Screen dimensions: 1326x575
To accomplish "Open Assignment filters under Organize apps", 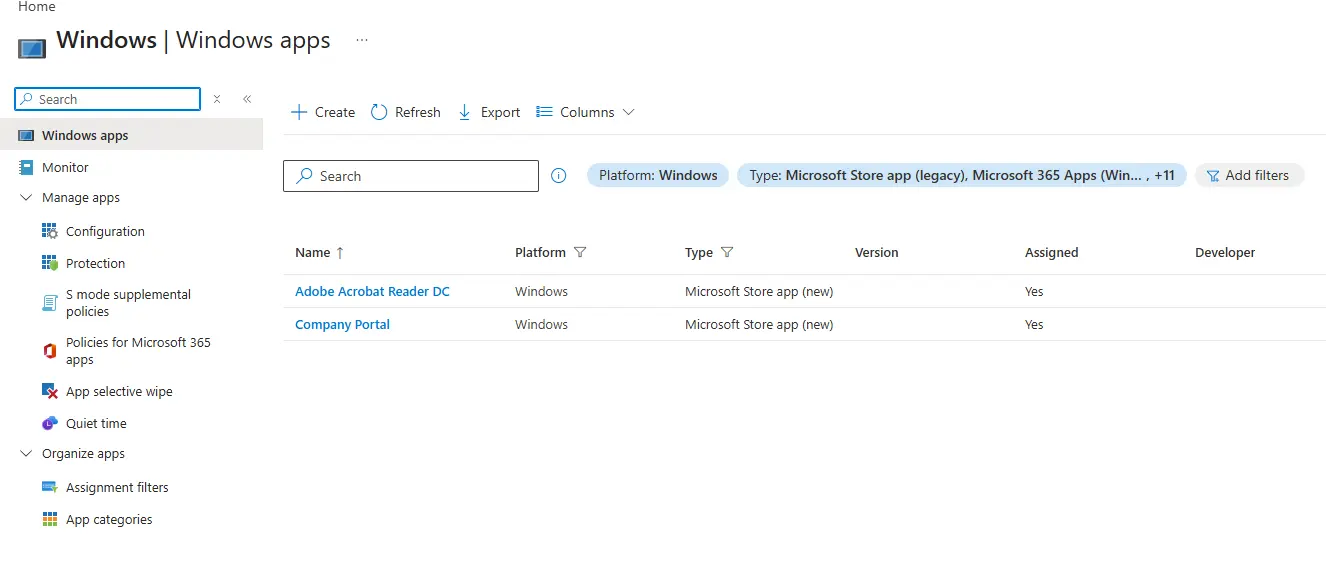I will point(117,487).
